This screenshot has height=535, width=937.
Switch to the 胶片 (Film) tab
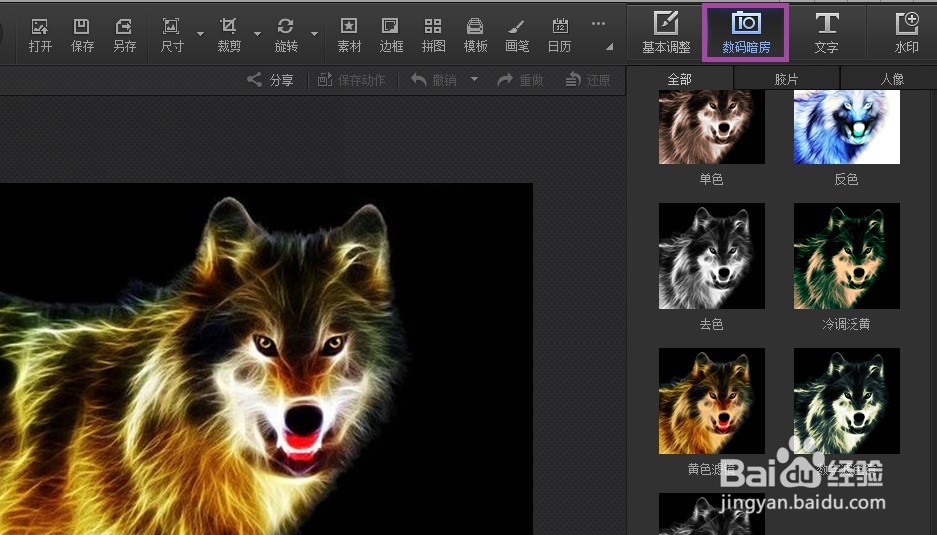786,79
